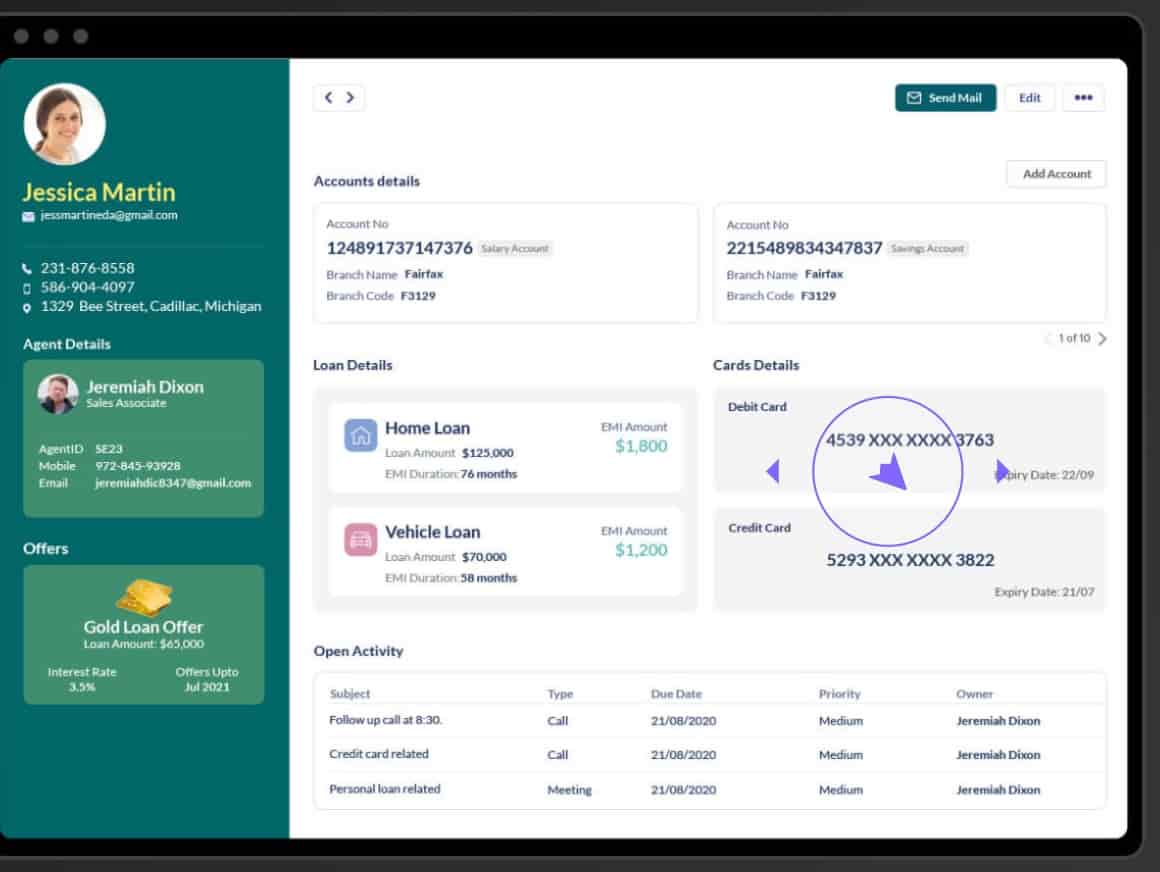
Task: Open the three-dots more options menu
Action: tap(1083, 98)
